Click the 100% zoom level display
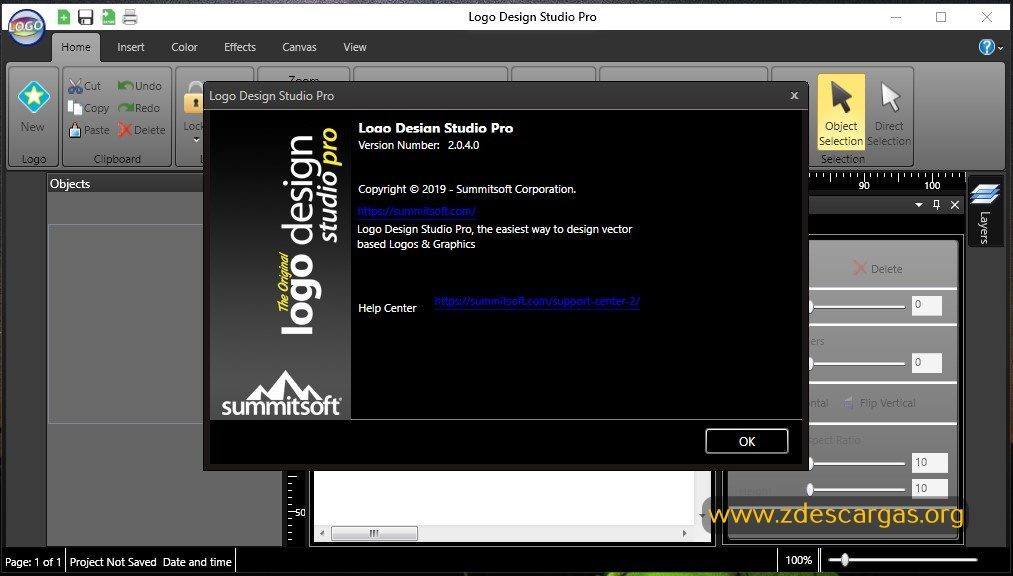The width and height of the screenshot is (1013, 576). (x=799, y=560)
